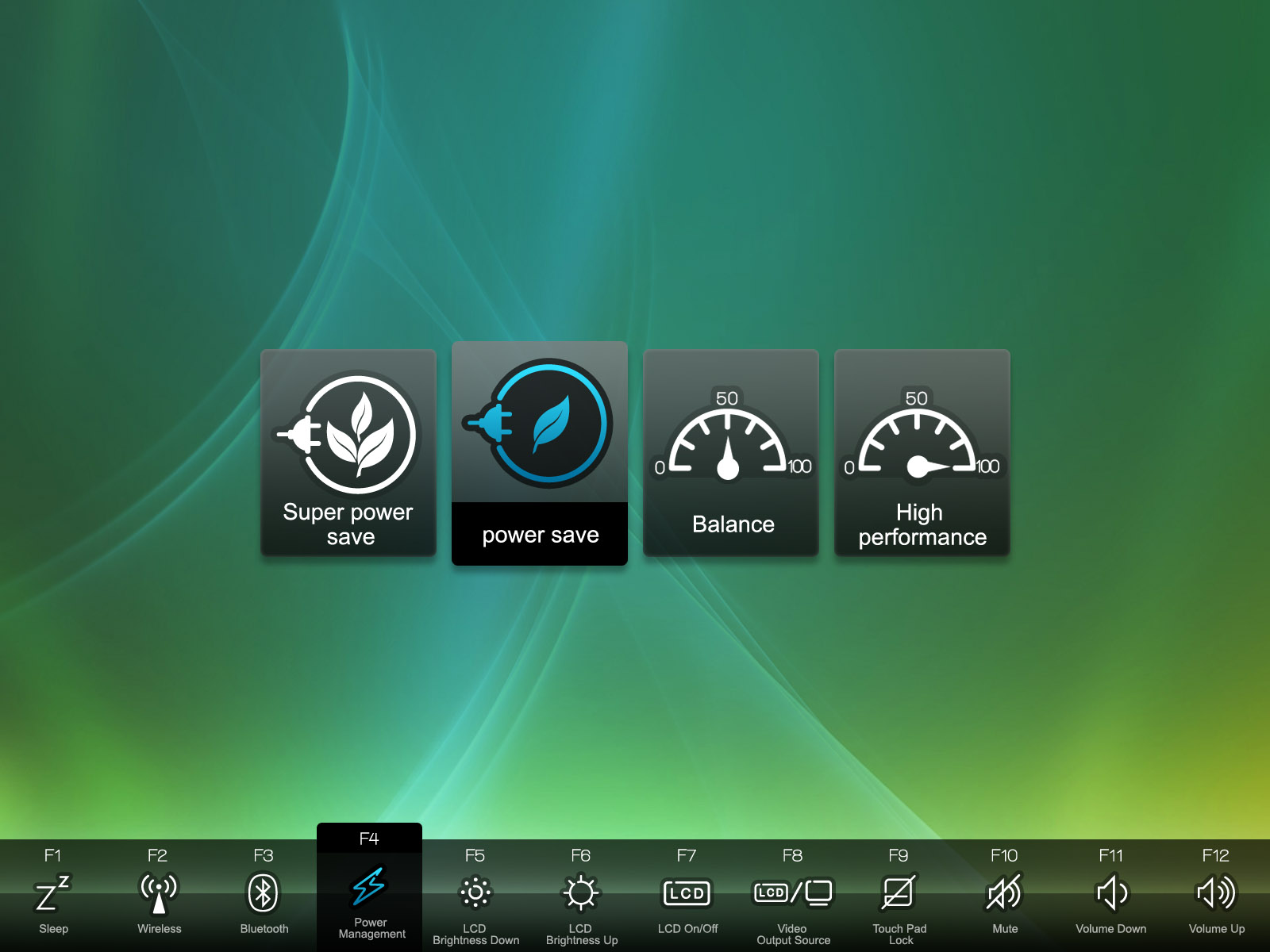Click the "F1" key label
Screen dimensions: 1270x952
[52, 855]
